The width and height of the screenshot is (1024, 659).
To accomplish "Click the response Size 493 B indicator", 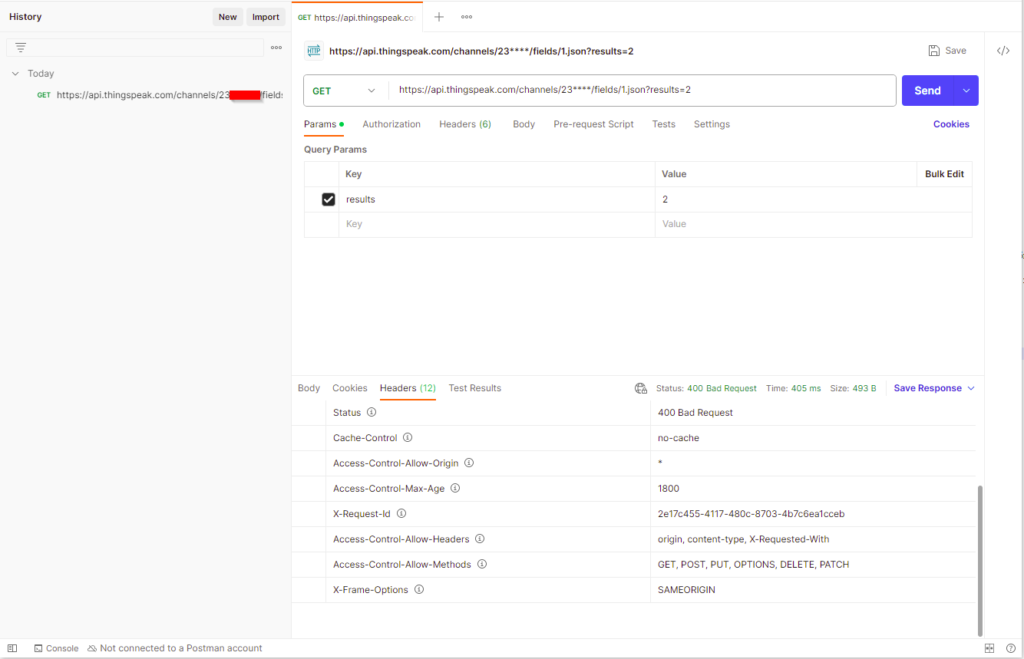I will coord(853,388).
